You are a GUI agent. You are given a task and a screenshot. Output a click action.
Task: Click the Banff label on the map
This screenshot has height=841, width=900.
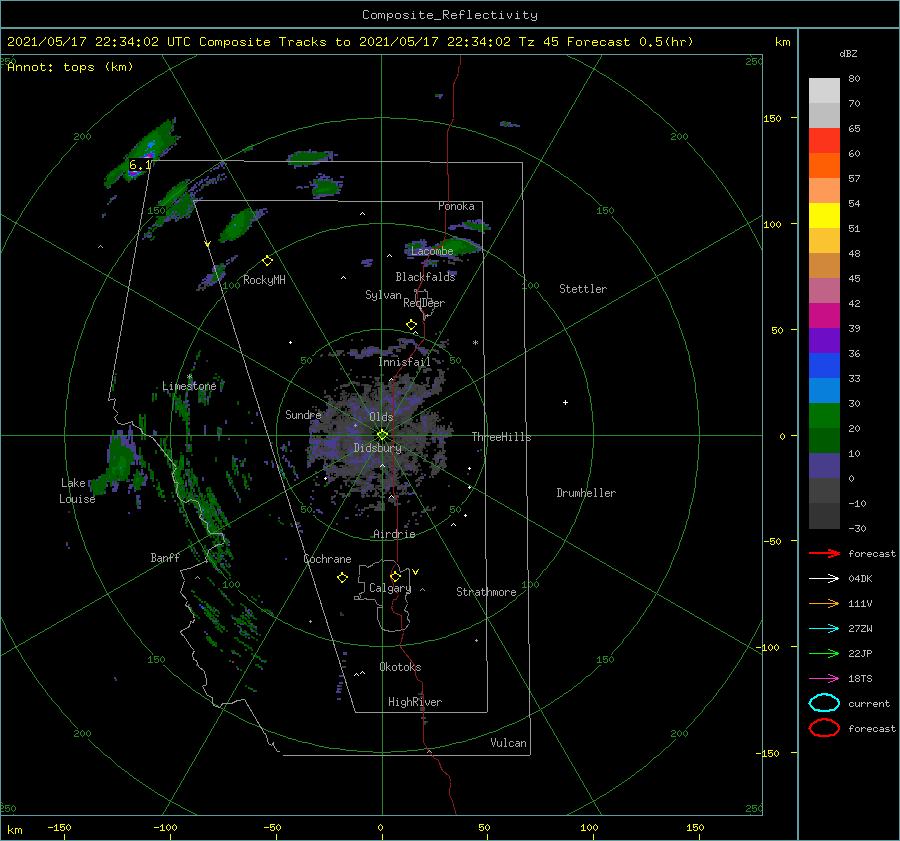tap(165, 557)
